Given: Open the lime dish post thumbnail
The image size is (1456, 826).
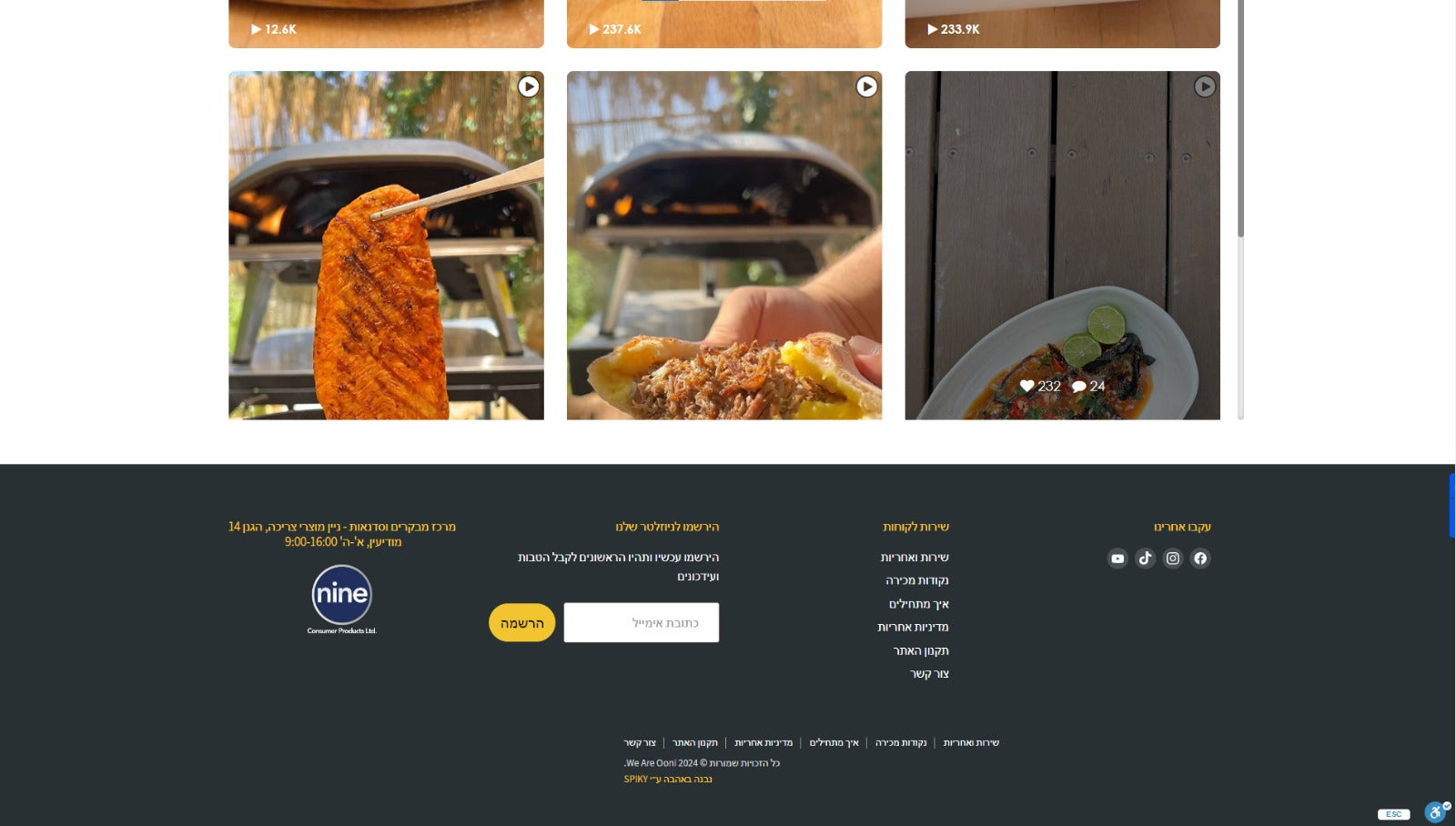Looking at the screenshot, I should [1062, 246].
